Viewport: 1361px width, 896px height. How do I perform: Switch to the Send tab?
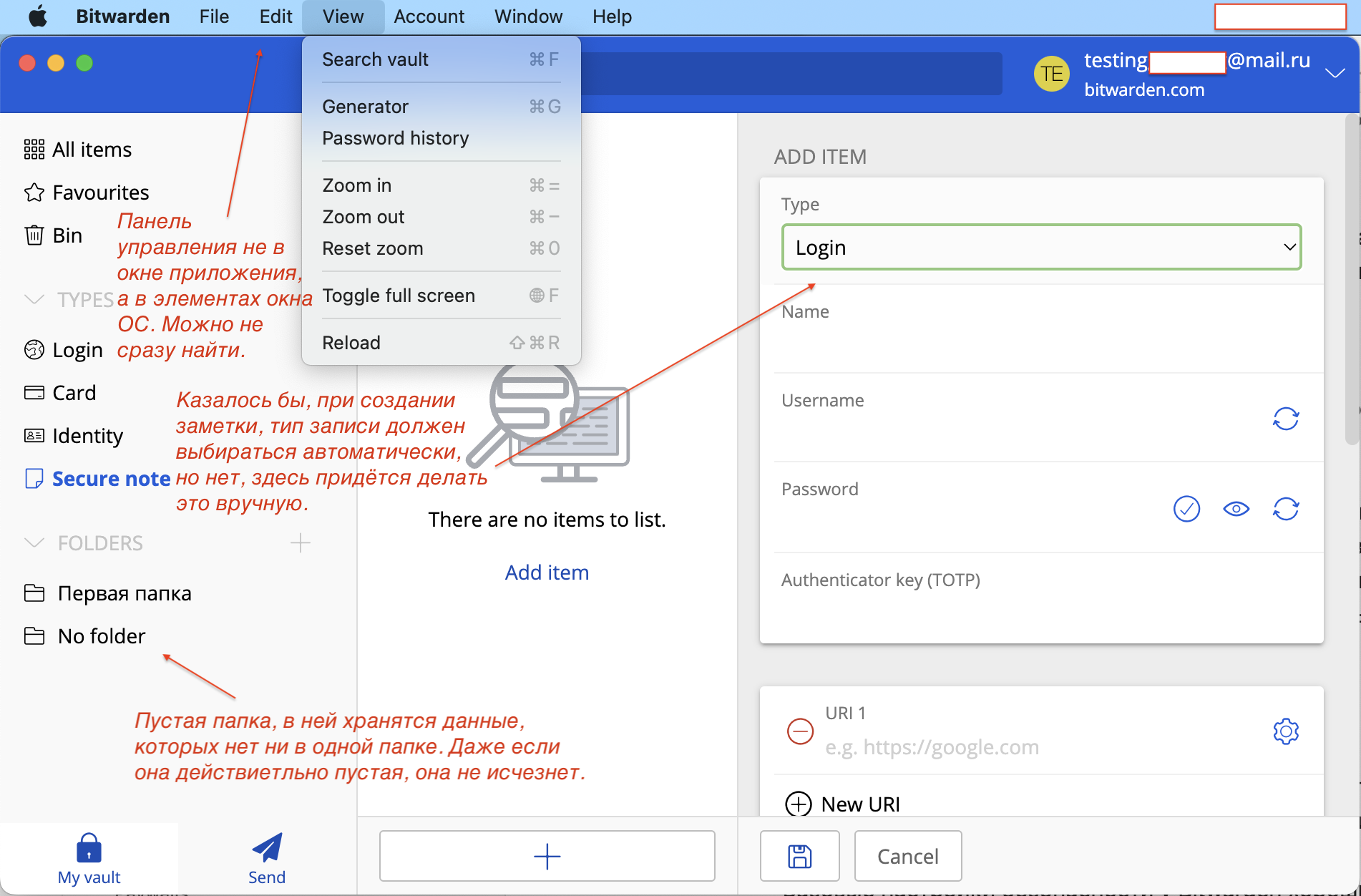[267, 859]
